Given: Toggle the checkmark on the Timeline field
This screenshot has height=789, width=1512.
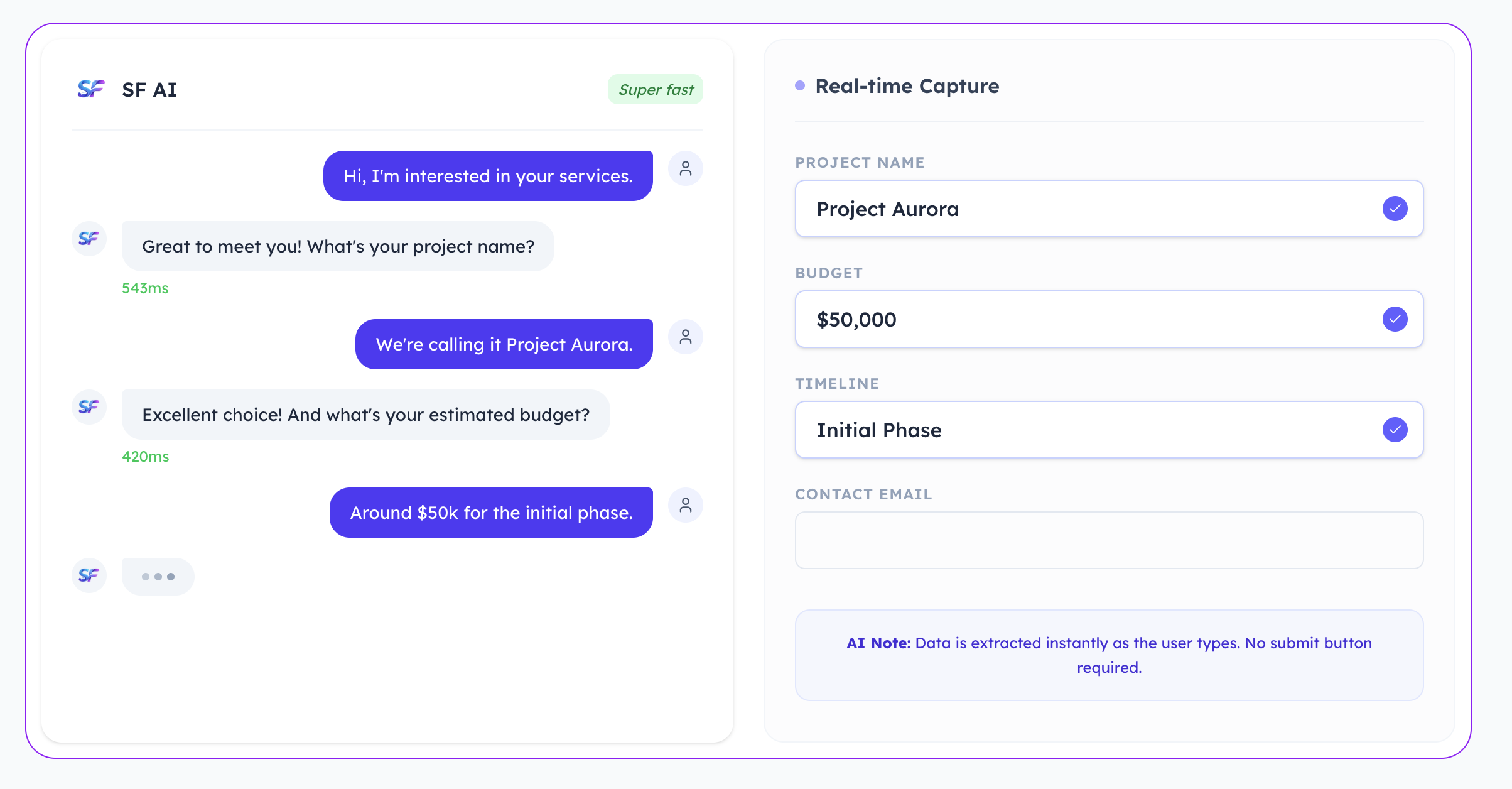Looking at the screenshot, I should pos(1395,430).
